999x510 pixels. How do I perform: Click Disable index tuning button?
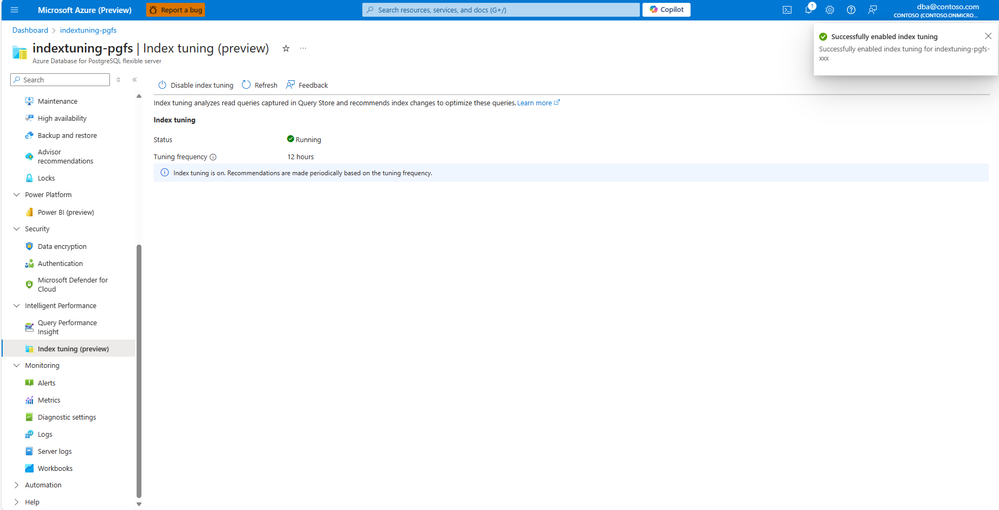click(x=196, y=85)
